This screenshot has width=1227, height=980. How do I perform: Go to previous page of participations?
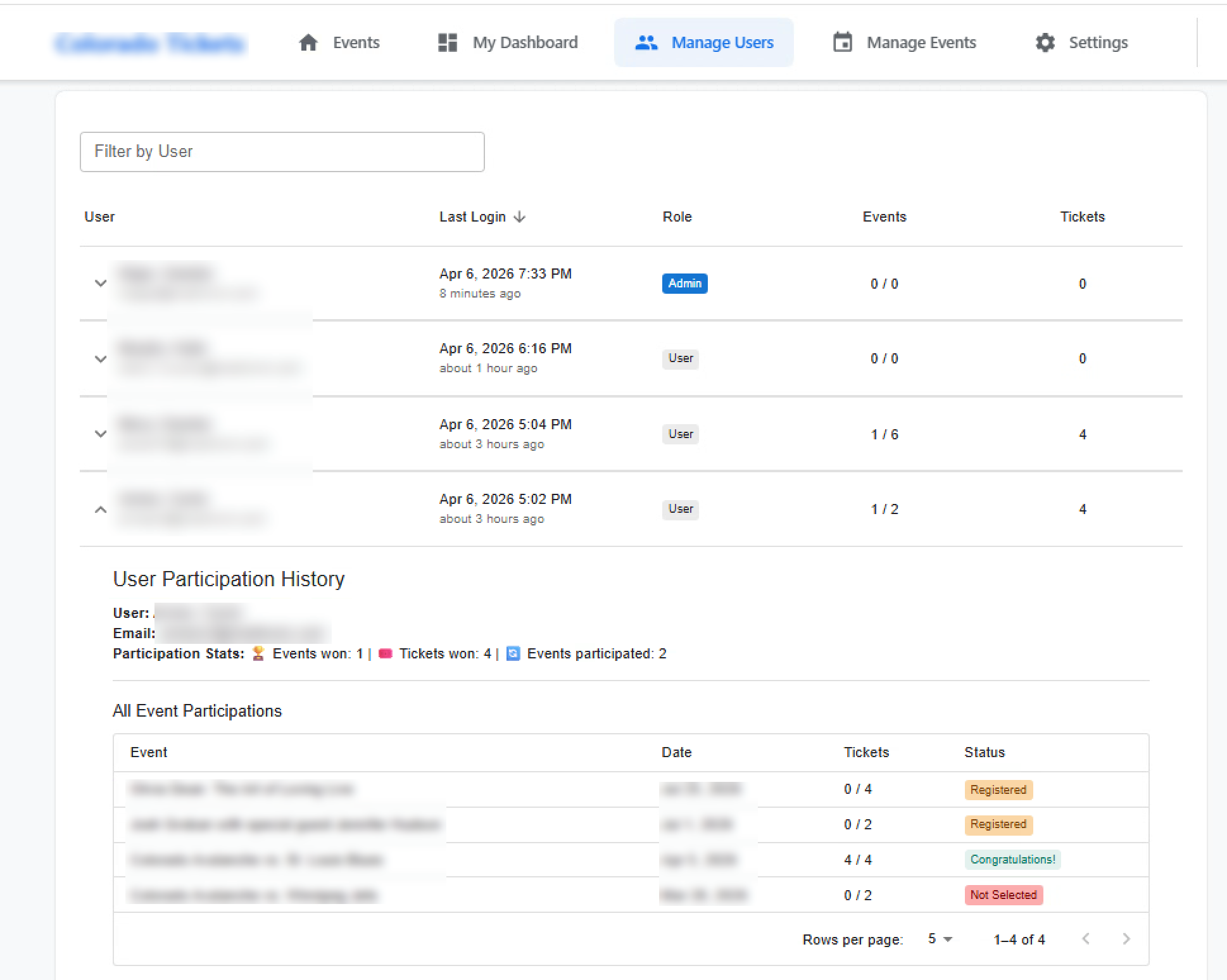point(1086,939)
